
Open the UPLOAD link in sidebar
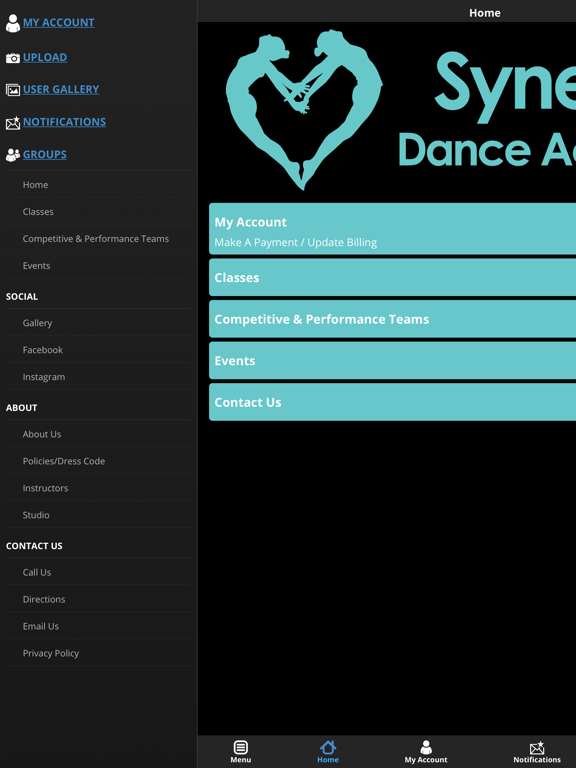coord(45,57)
